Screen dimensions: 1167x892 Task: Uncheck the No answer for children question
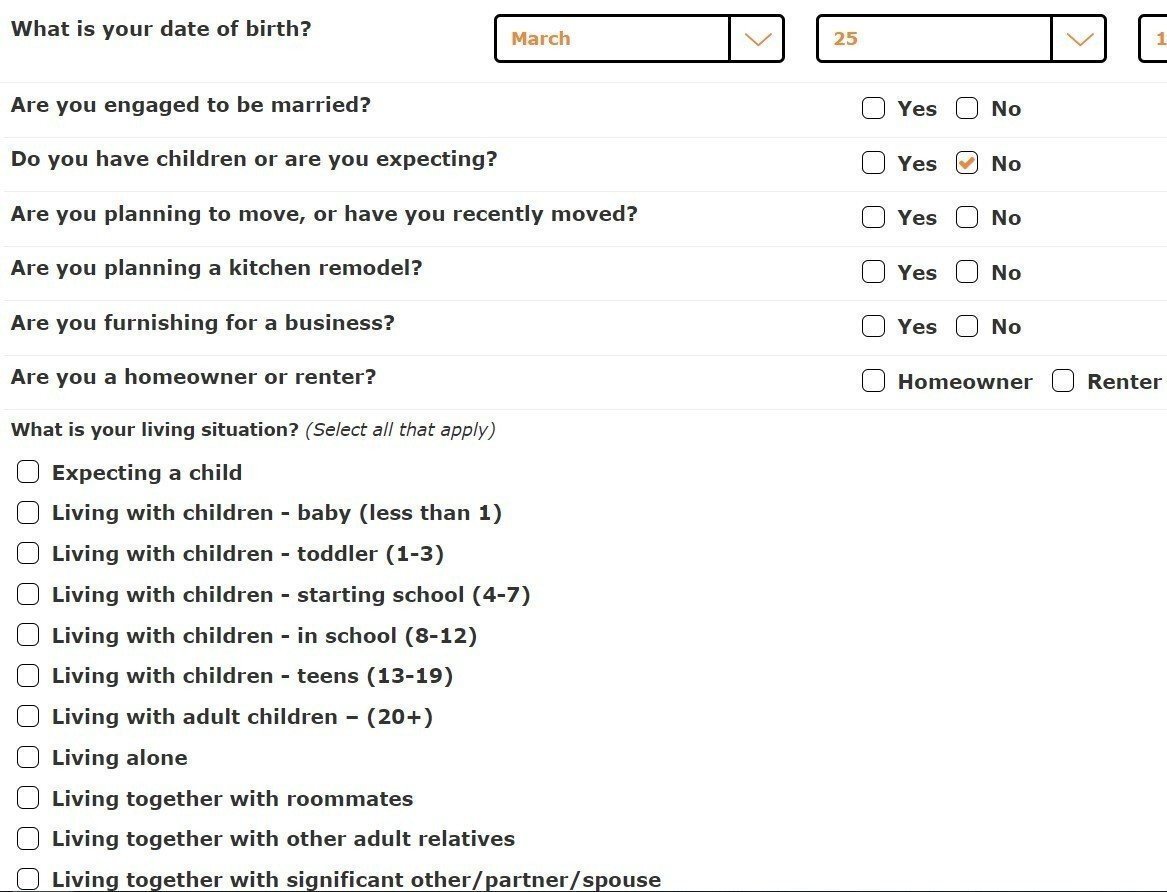[967, 162]
